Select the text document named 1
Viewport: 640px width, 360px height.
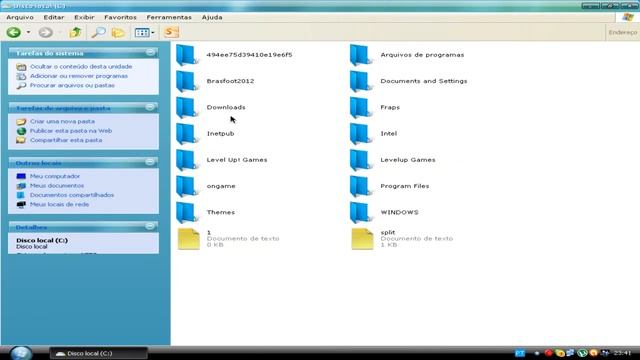pyautogui.click(x=189, y=239)
